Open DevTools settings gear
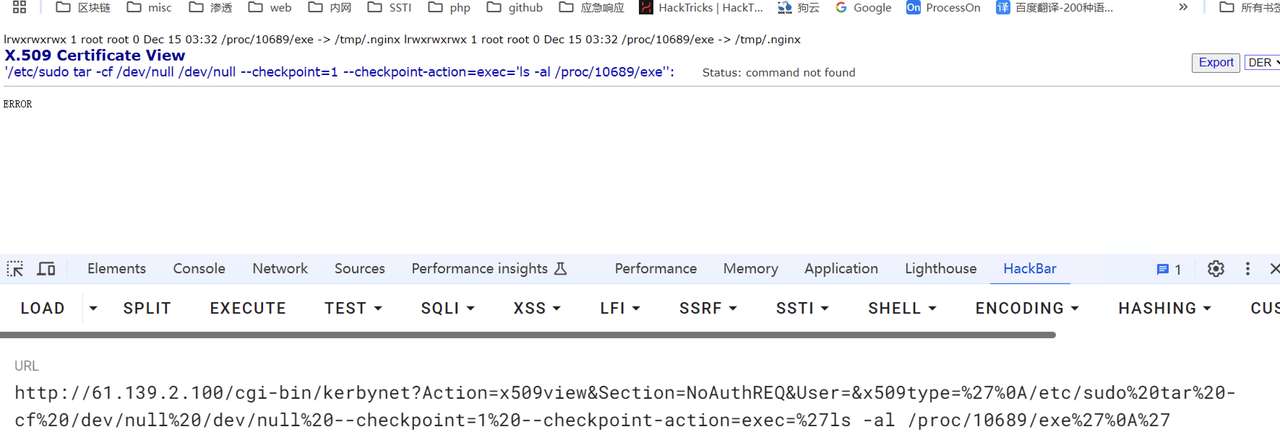This screenshot has width=1280, height=437. [x=1216, y=269]
